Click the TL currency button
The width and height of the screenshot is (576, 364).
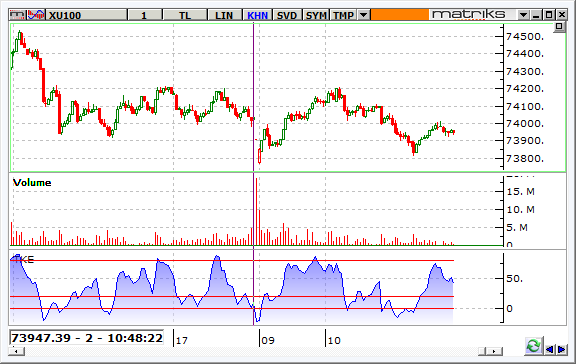click(185, 15)
